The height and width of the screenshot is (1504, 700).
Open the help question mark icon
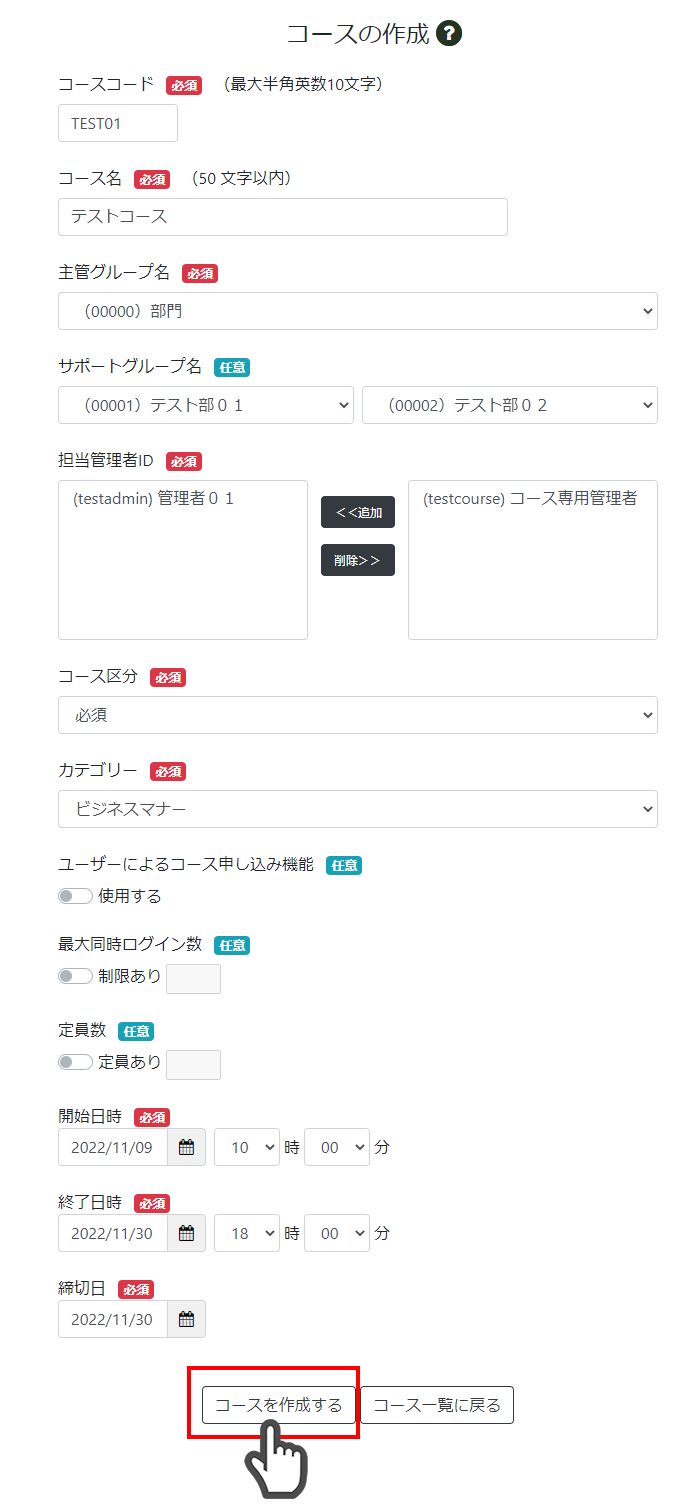449,34
